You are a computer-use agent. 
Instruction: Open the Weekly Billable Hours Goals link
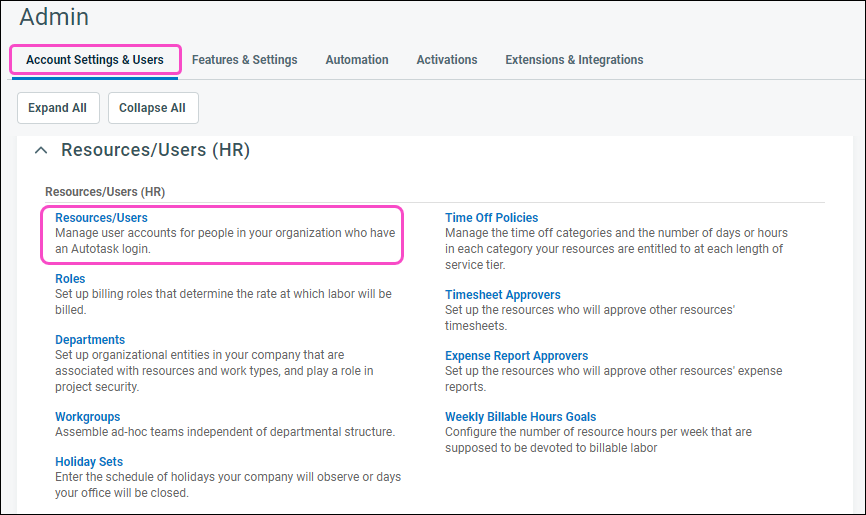click(520, 417)
